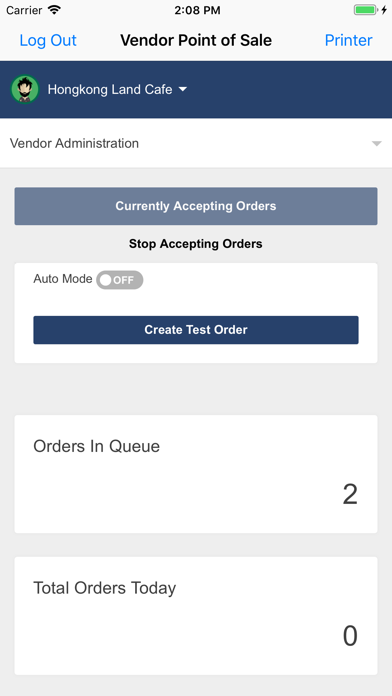Image resolution: width=392 pixels, height=696 pixels.
Task: Tap the battery indicator icon
Action: pyautogui.click(x=365, y=10)
